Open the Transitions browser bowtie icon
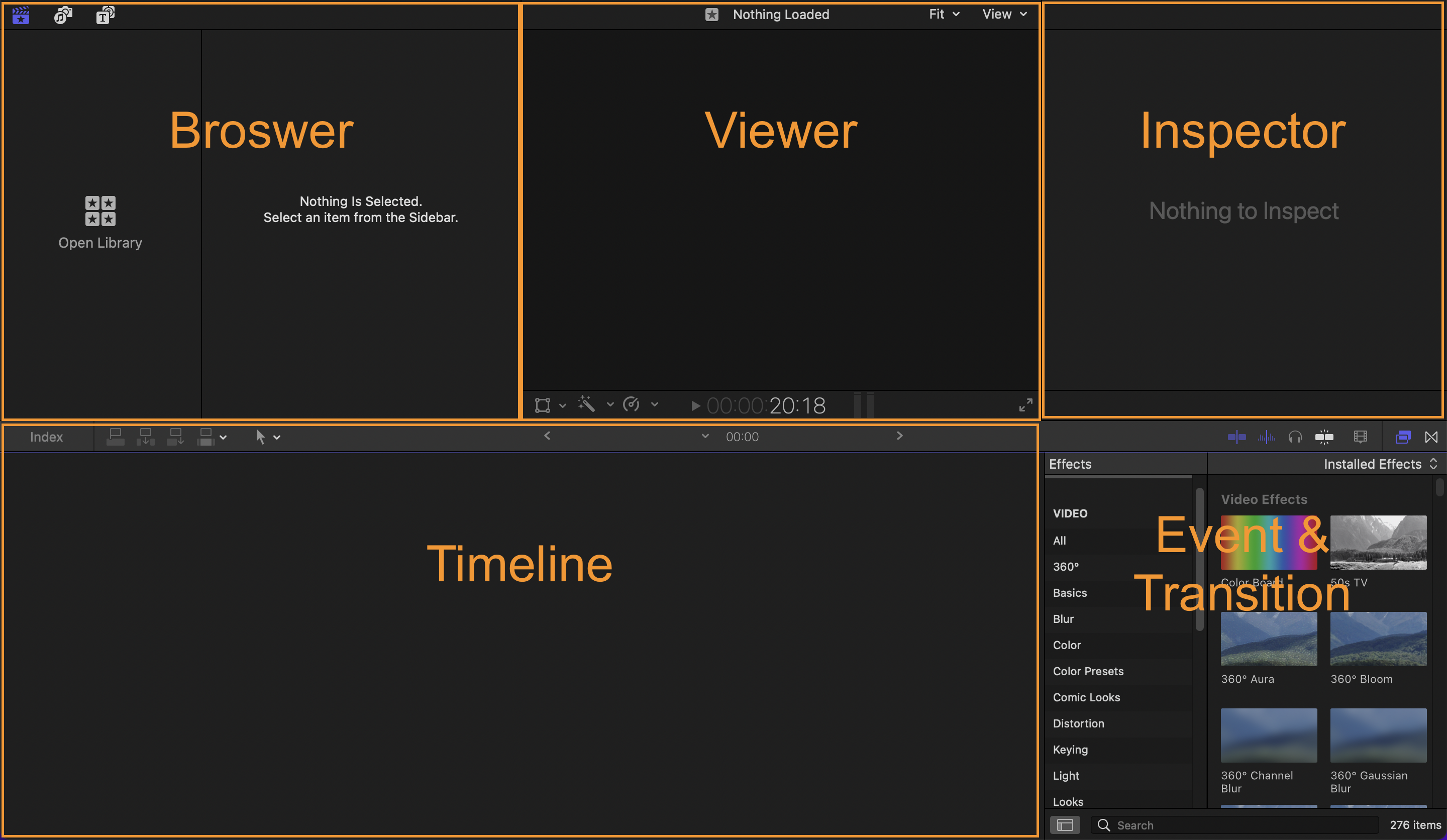This screenshot has height=840, width=1447. (x=1431, y=437)
